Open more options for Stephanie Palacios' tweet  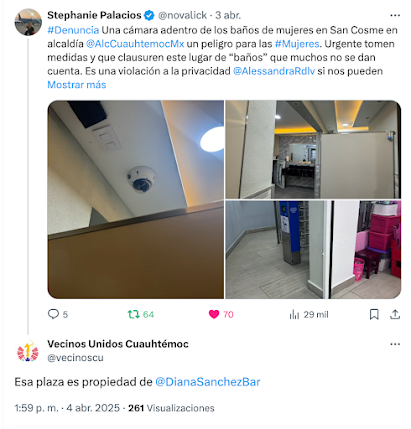tap(395, 15)
